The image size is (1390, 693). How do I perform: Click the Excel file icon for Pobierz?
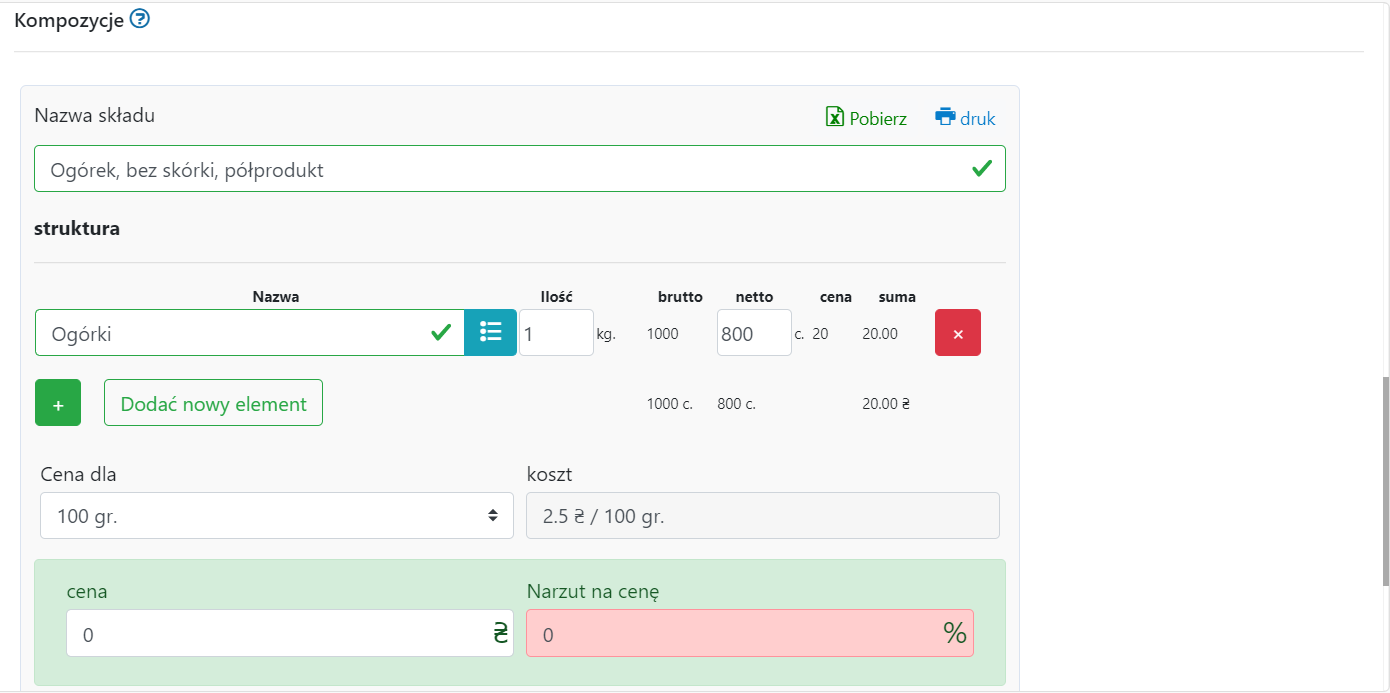click(835, 117)
